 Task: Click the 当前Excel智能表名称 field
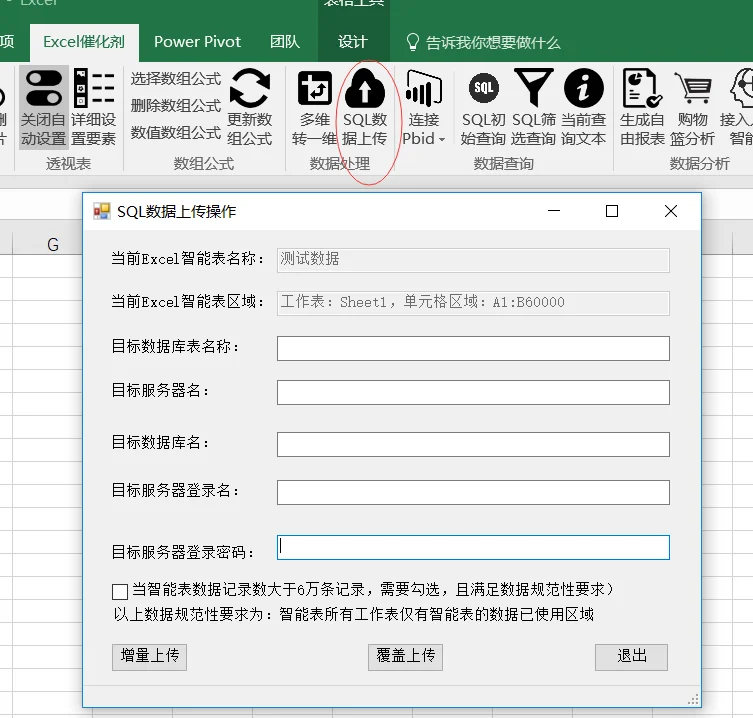pyautogui.click(x=473, y=260)
